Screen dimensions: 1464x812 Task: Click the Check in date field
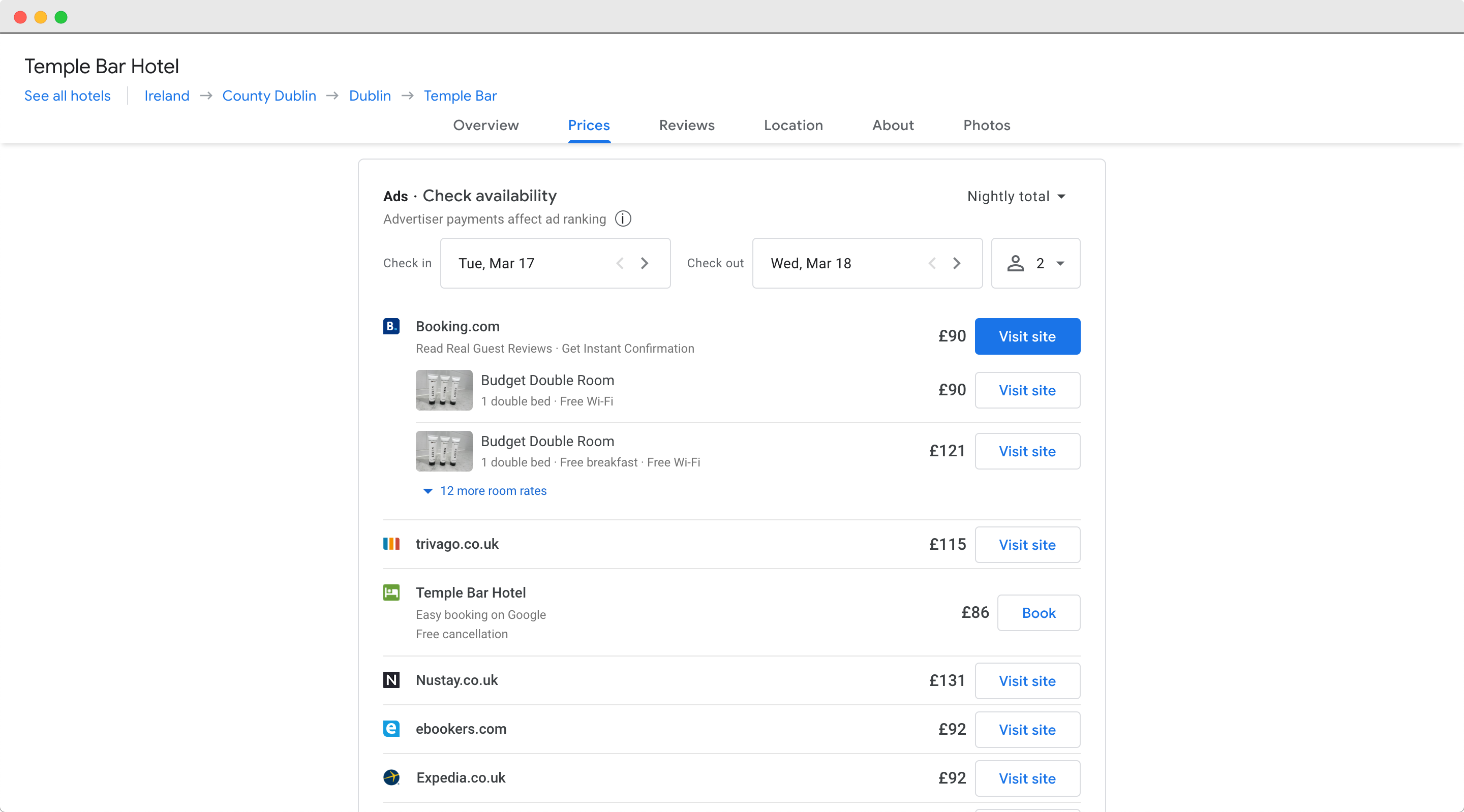[555, 263]
